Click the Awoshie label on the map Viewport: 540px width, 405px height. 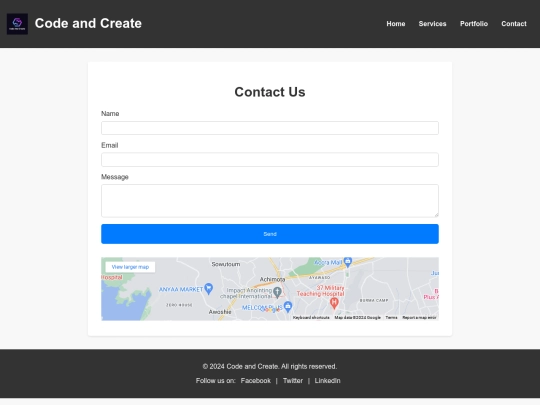(220, 312)
